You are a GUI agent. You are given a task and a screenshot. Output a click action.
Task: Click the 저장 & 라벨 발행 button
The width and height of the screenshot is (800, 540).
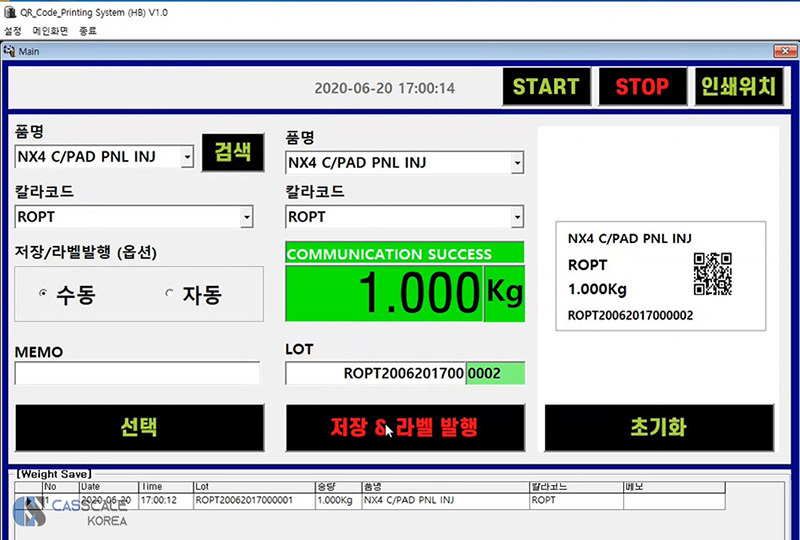pyautogui.click(x=405, y=428)
